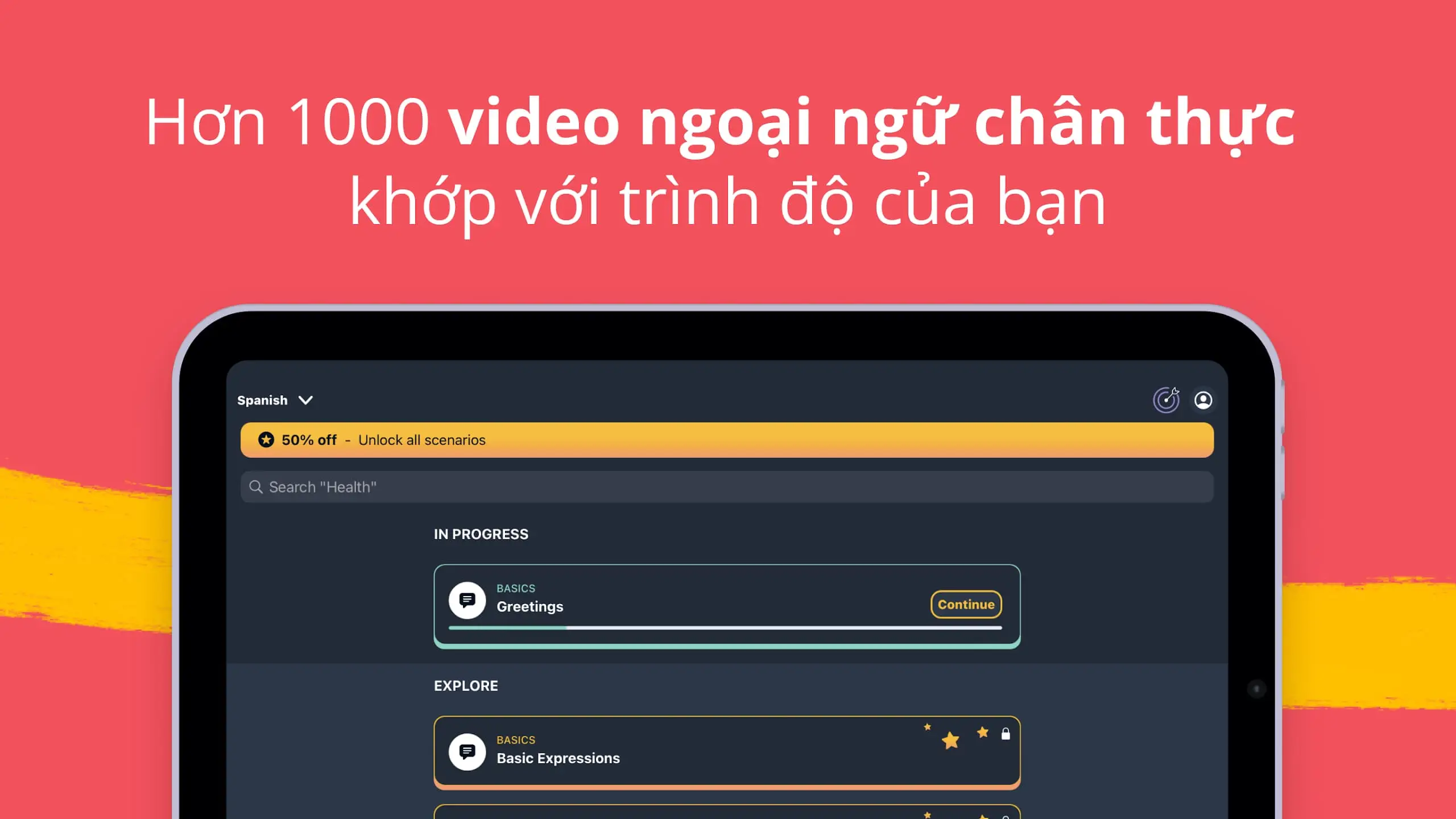
Task: Click the chat bubble icon for Basic Expressions
Action: coord(466,750)
